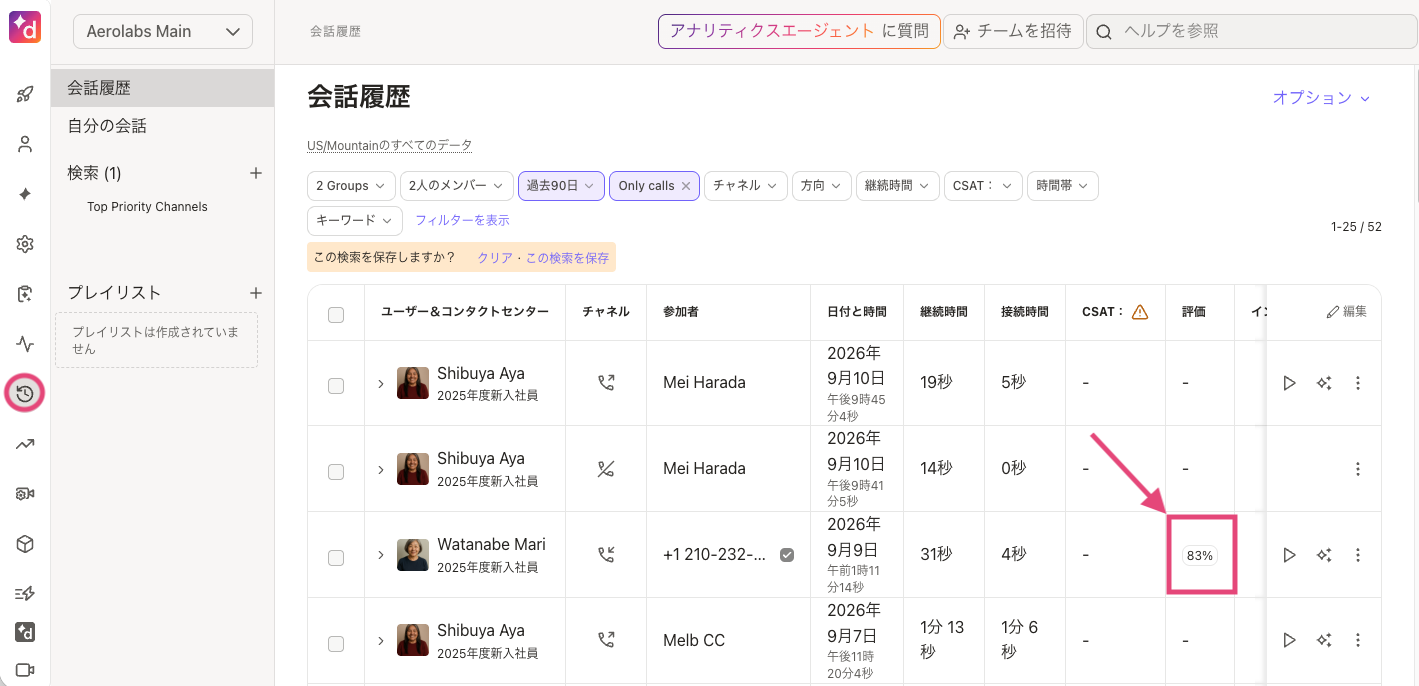Open the settings gear in the sidebar
The width and height of the screenshot is (1419, 686).
tap(25, 244)
